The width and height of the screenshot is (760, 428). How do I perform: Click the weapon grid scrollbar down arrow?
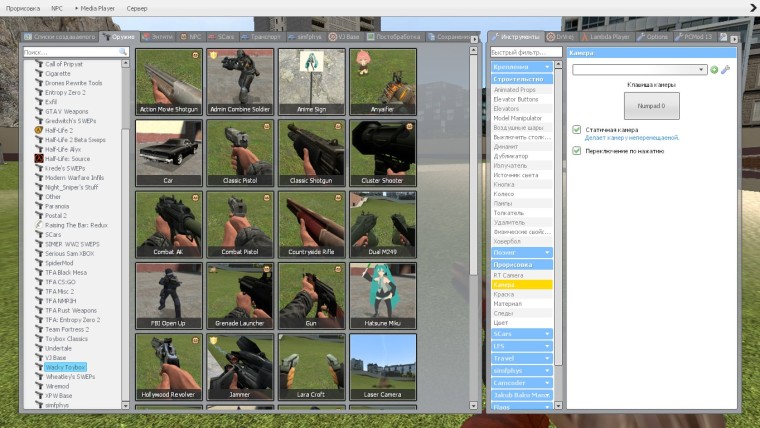pos(474,406)
